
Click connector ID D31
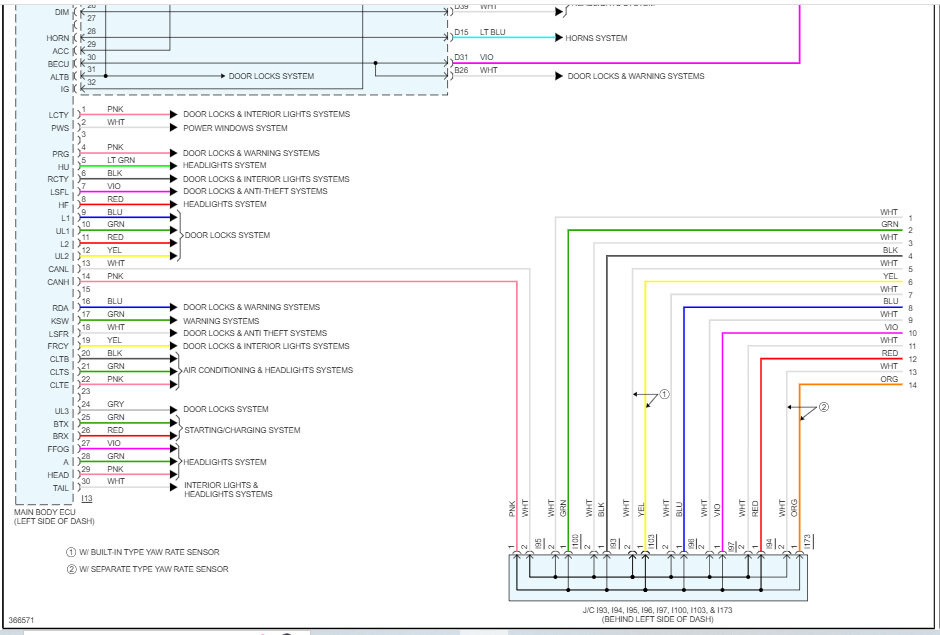pyautogui.click(x=461, y=57)
